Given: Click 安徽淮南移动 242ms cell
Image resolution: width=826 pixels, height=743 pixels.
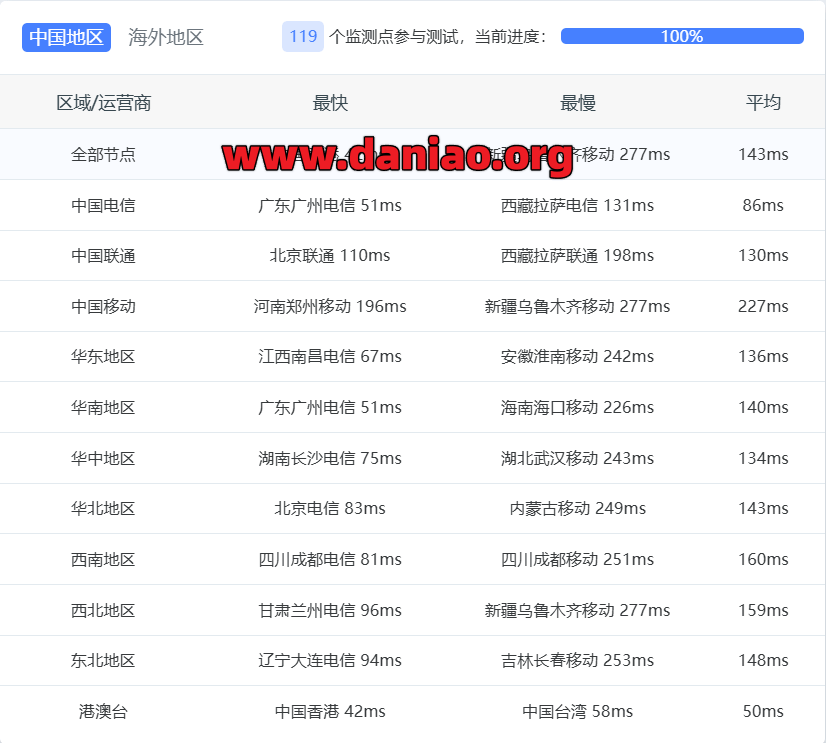Looking at the screenshot, I should [x=577, y=357].
